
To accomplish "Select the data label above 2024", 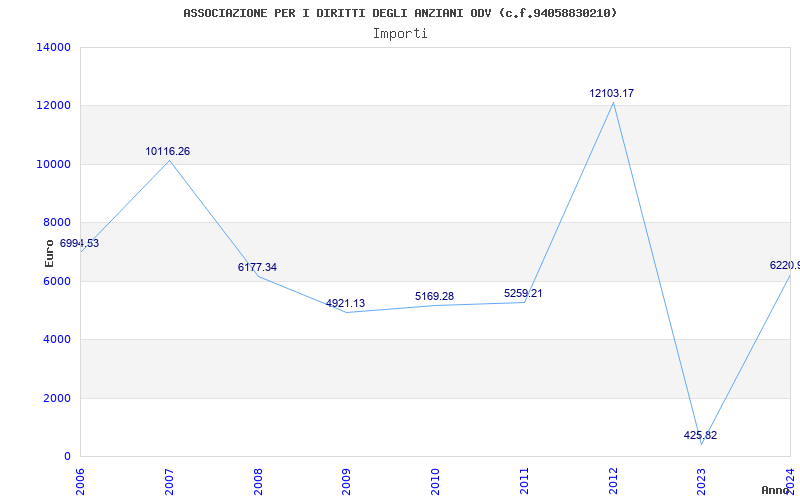I will click(x=785, y=265).
